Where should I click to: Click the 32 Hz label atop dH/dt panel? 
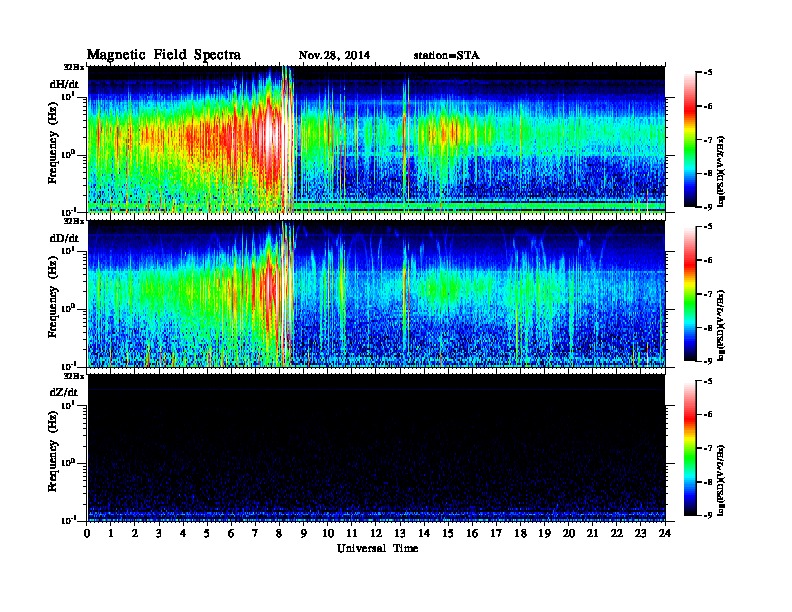pyautogui.click(x=74, y=67)
